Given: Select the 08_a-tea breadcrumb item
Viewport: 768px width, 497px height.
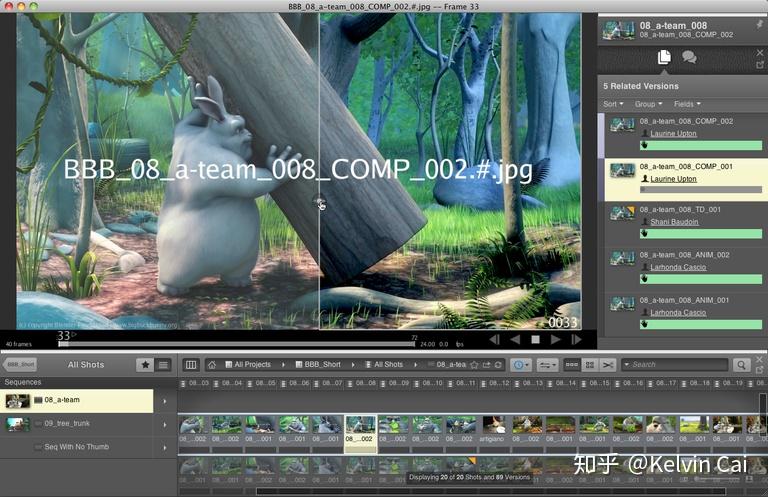Looking at the screenshot, I should coord(446,365).
